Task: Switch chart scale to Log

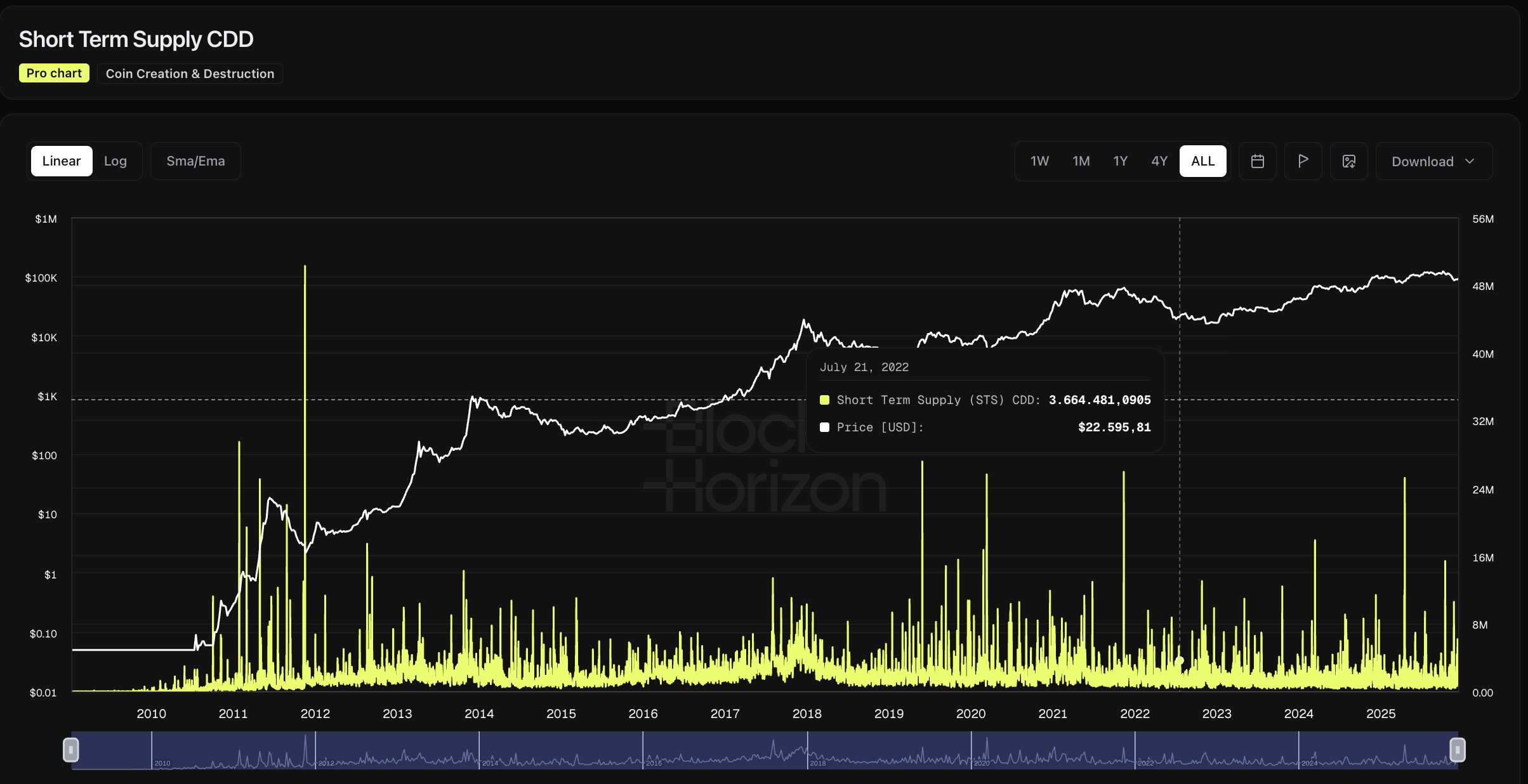Action: coord(115,161)
